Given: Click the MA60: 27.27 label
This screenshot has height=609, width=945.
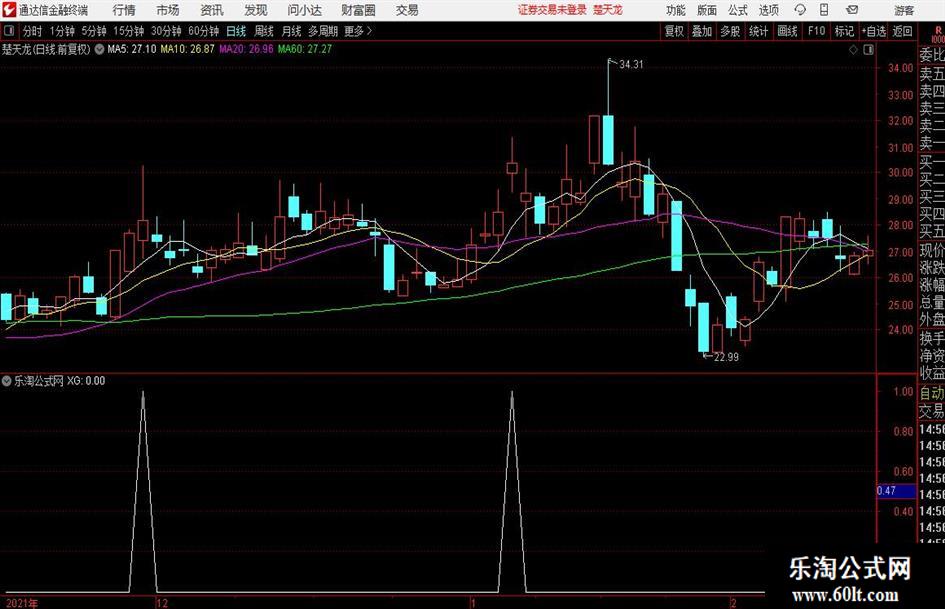Looking at the screenshot, I should pos(305,49).
